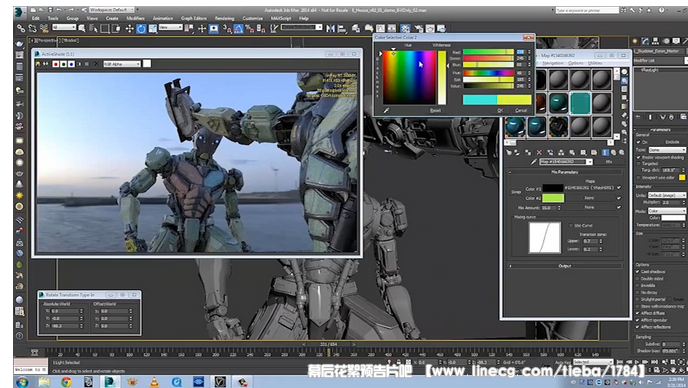Viewport: 688px width, 388px height.
Task: Toggle the Mix Amount map checkbox
Action: pyautogui.click(x=619, y=207)
